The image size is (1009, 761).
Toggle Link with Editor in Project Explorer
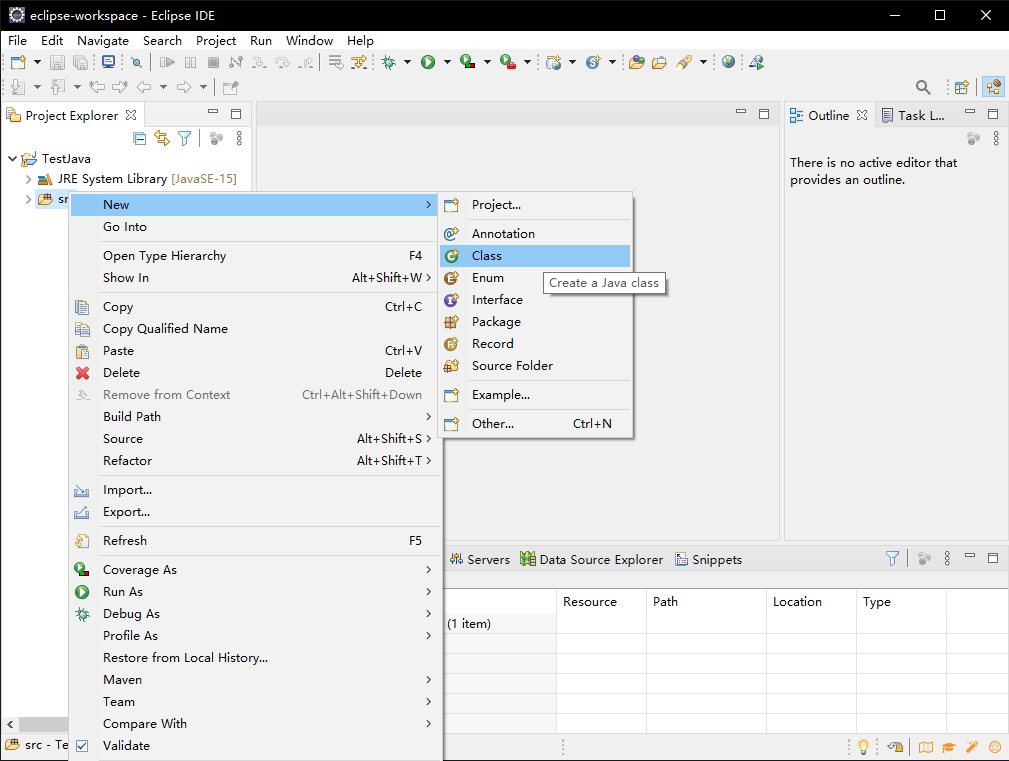[162, 138]
